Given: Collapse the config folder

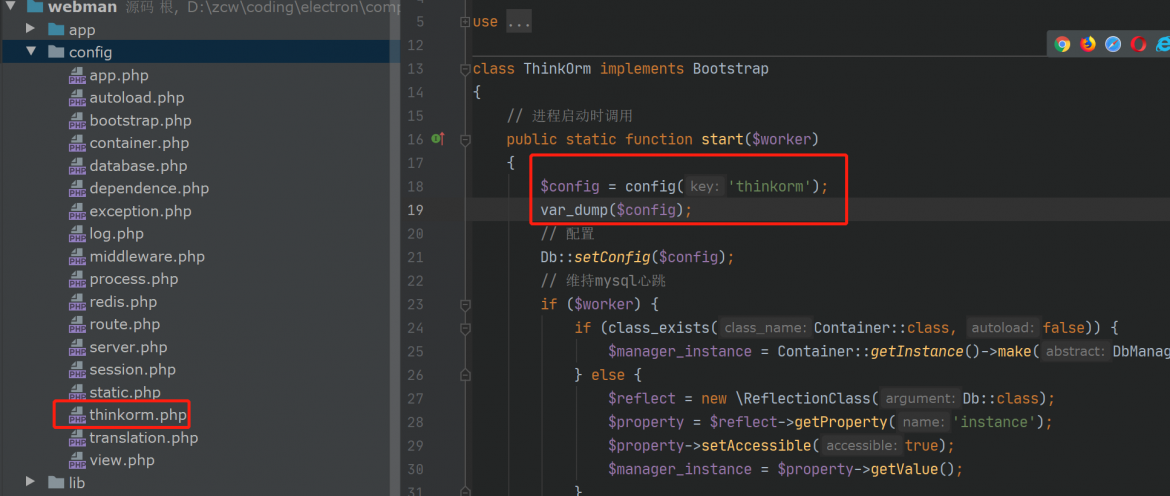Looking at the screenshot, I should click(x=31, y=52).
